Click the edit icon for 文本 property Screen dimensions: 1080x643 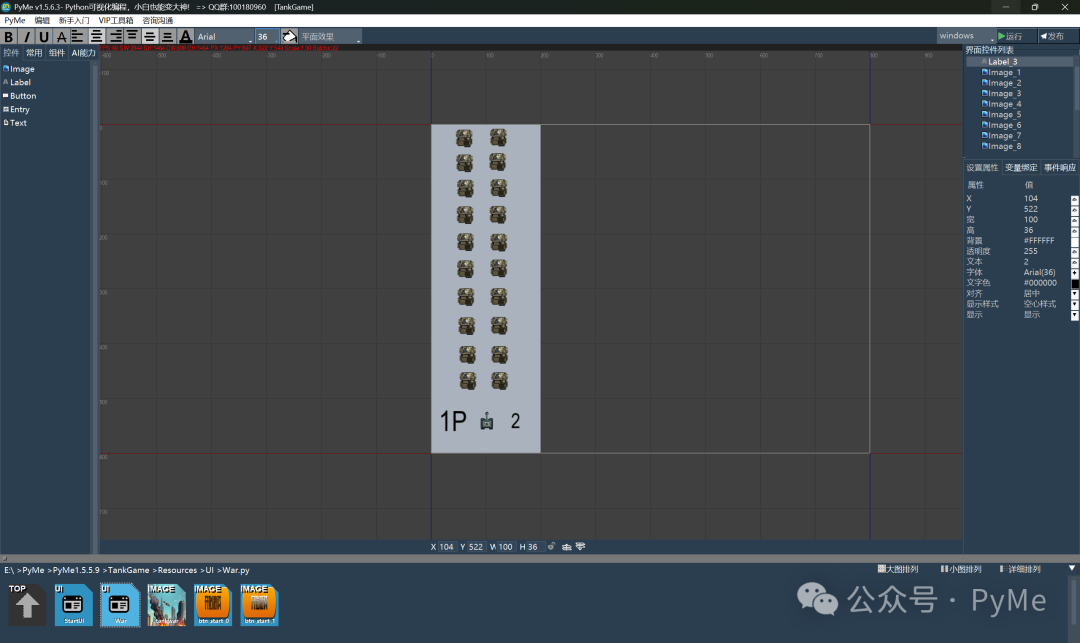coord(1074,263)
